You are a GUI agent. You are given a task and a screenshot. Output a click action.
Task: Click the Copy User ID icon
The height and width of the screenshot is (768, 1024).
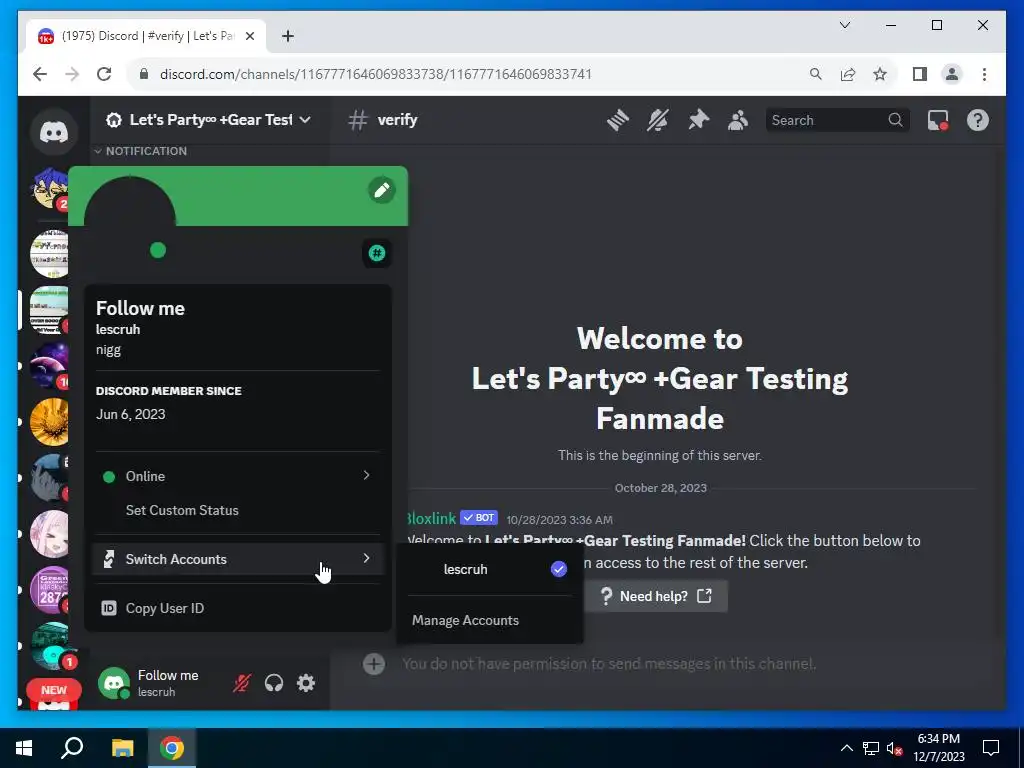(108, 608)
